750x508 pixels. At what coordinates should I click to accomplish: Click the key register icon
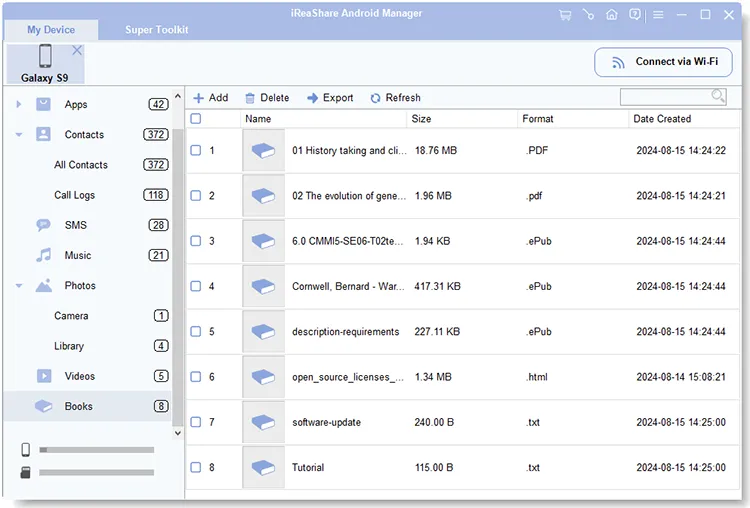point(588,15)
